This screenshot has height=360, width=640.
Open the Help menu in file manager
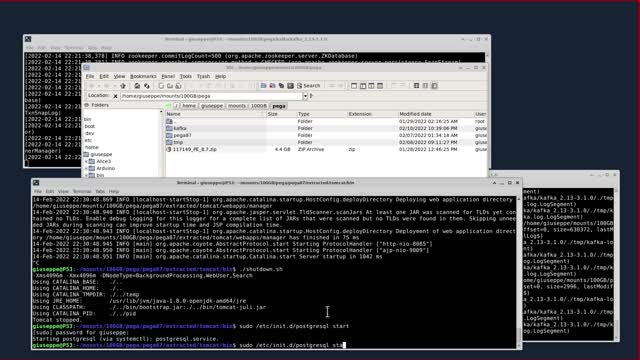(220, 76)
